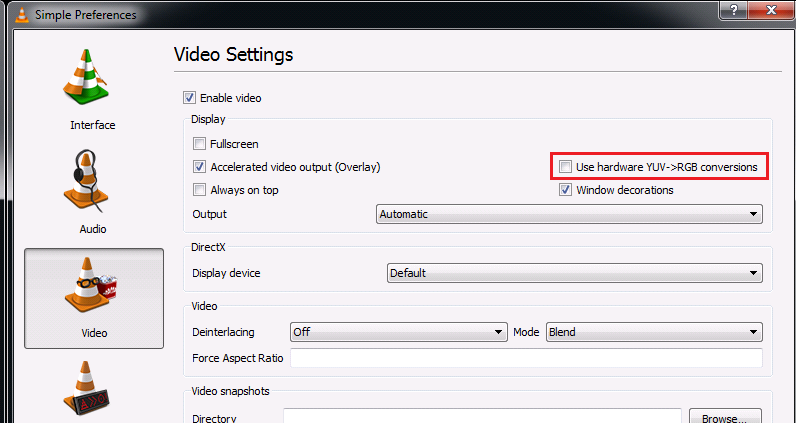Click the Force Aspect Ratio text field
This screenshot has height=423, width=796.
(526, 358)
